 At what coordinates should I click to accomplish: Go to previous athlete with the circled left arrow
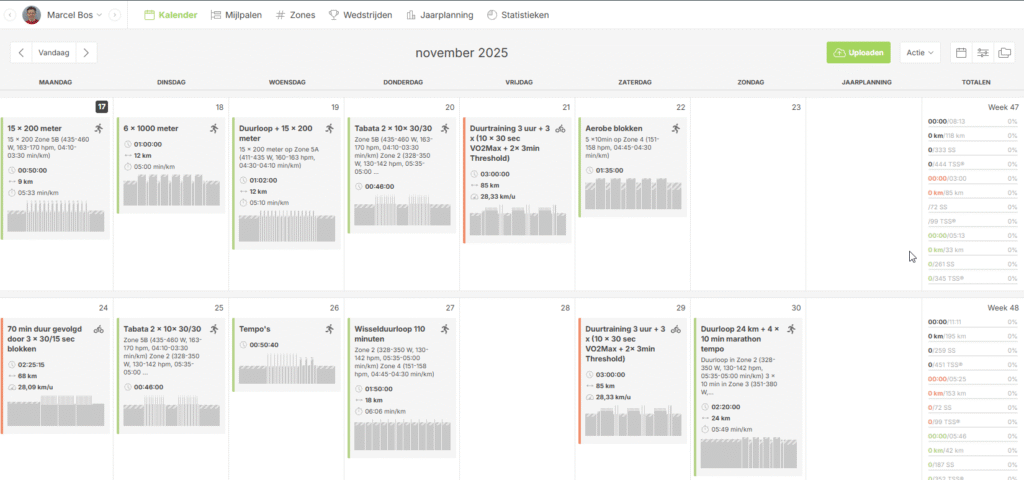pyautogui.click(x=11, y=15)
